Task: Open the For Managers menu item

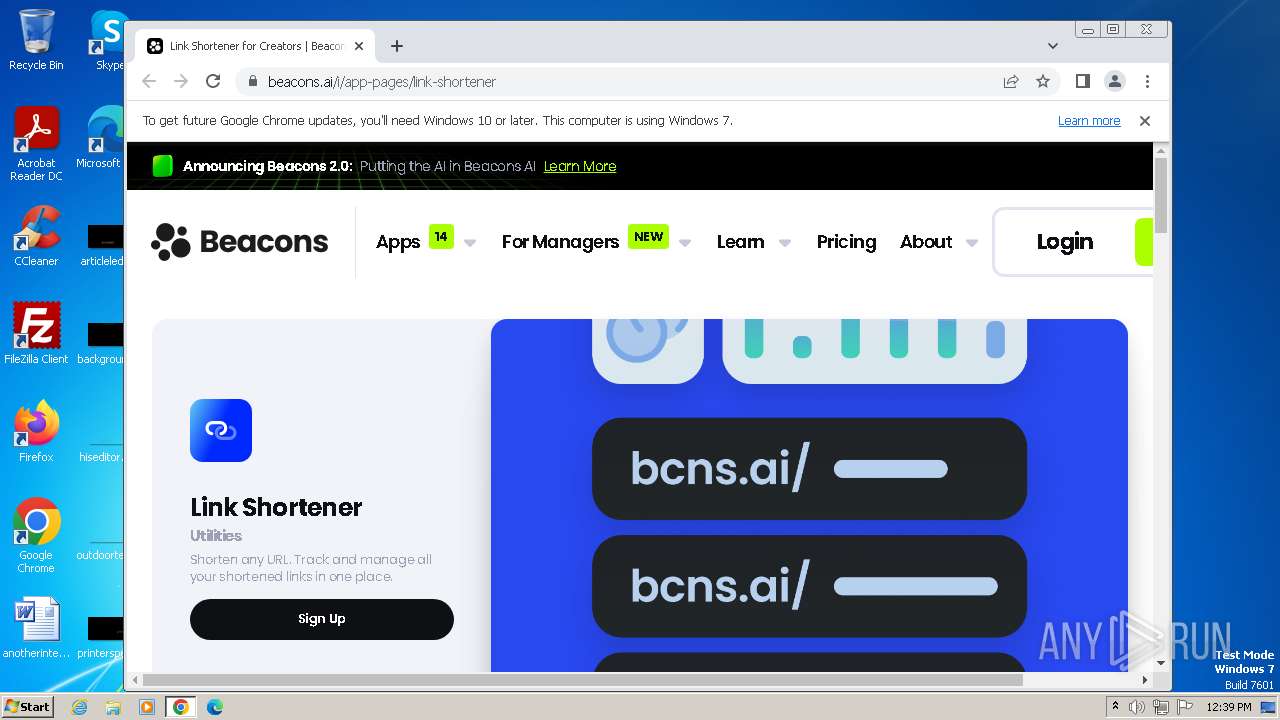Action: pyautogui.click(x=560, y=242)
